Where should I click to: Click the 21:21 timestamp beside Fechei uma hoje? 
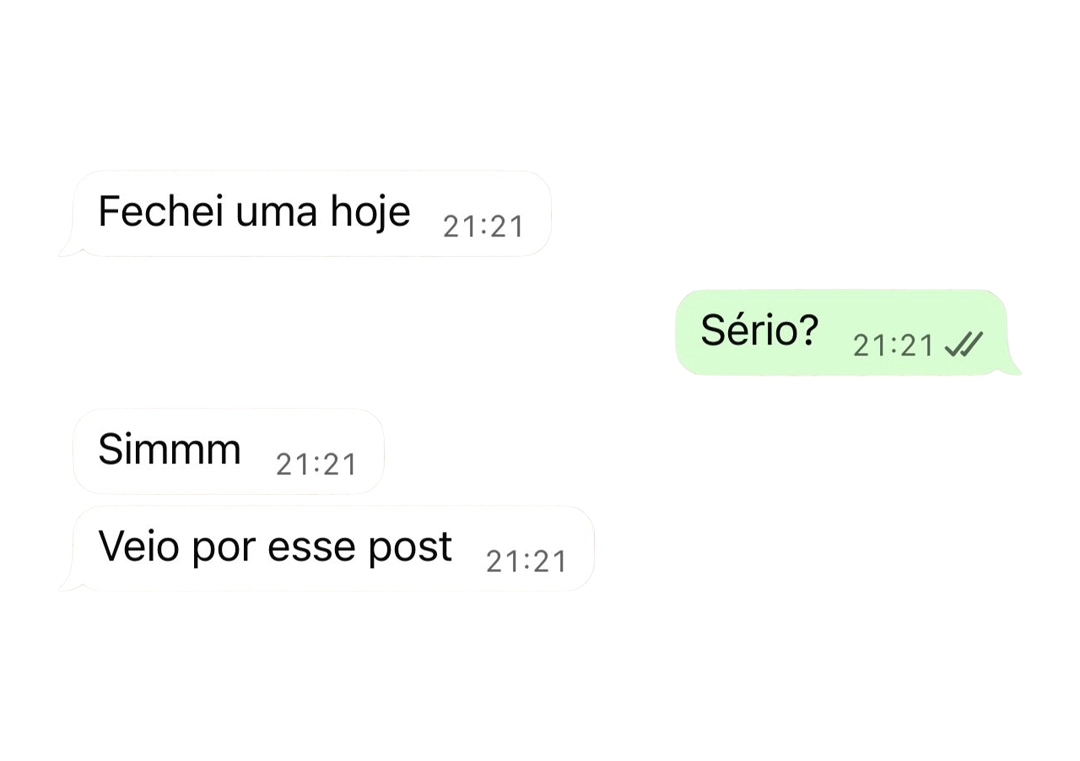pos(484,227)
